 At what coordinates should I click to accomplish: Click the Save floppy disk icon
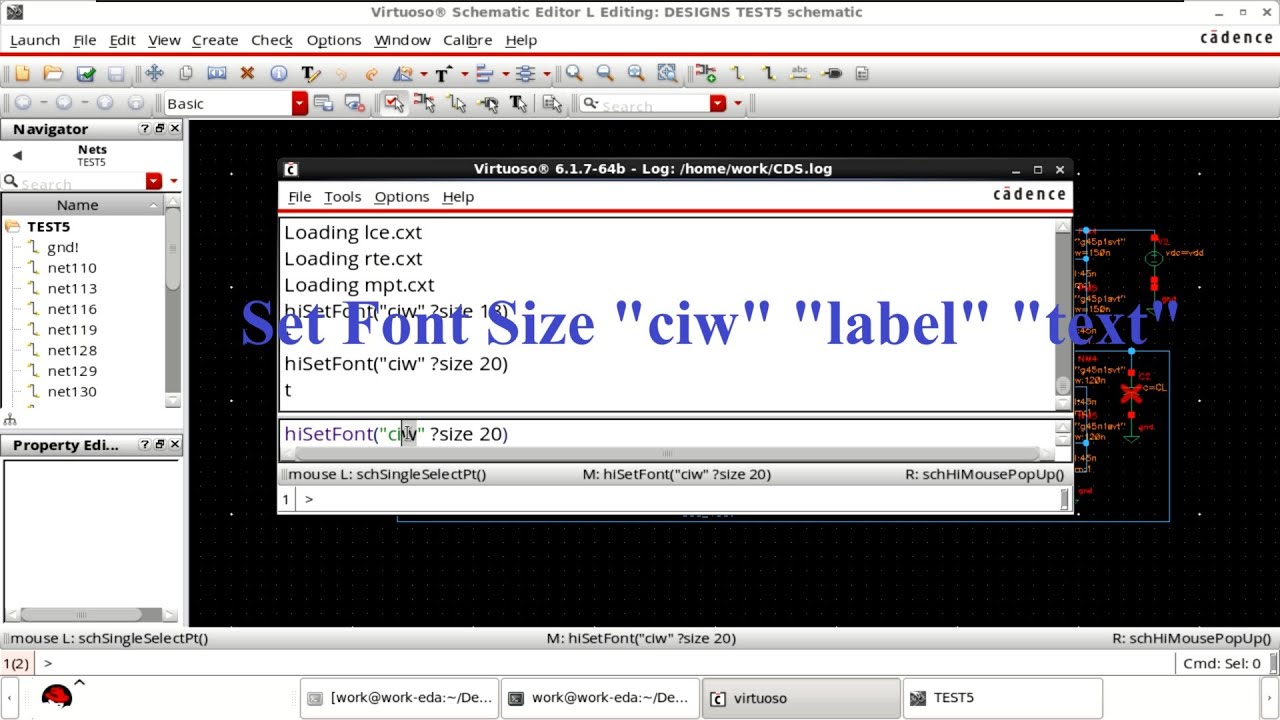[116, 73]
